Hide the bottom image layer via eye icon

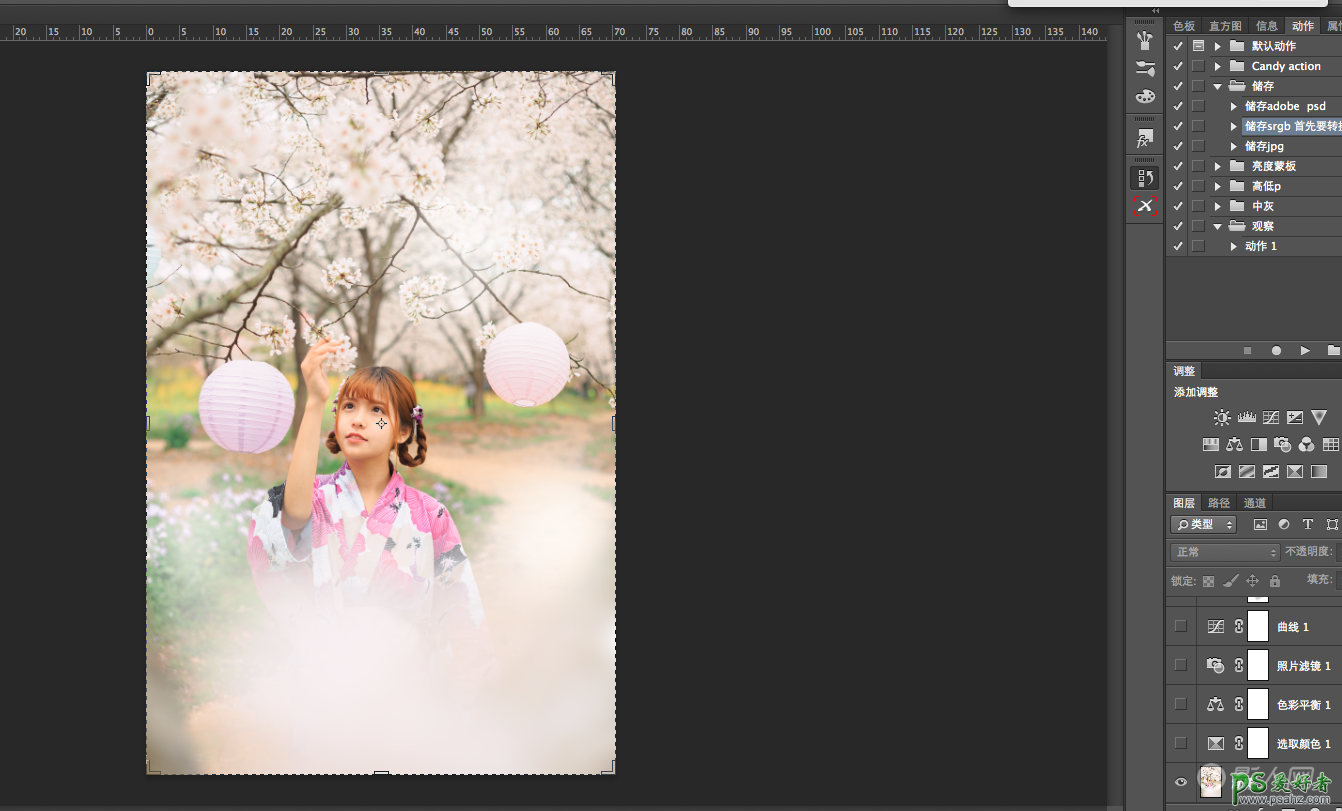click(1181, 782)
